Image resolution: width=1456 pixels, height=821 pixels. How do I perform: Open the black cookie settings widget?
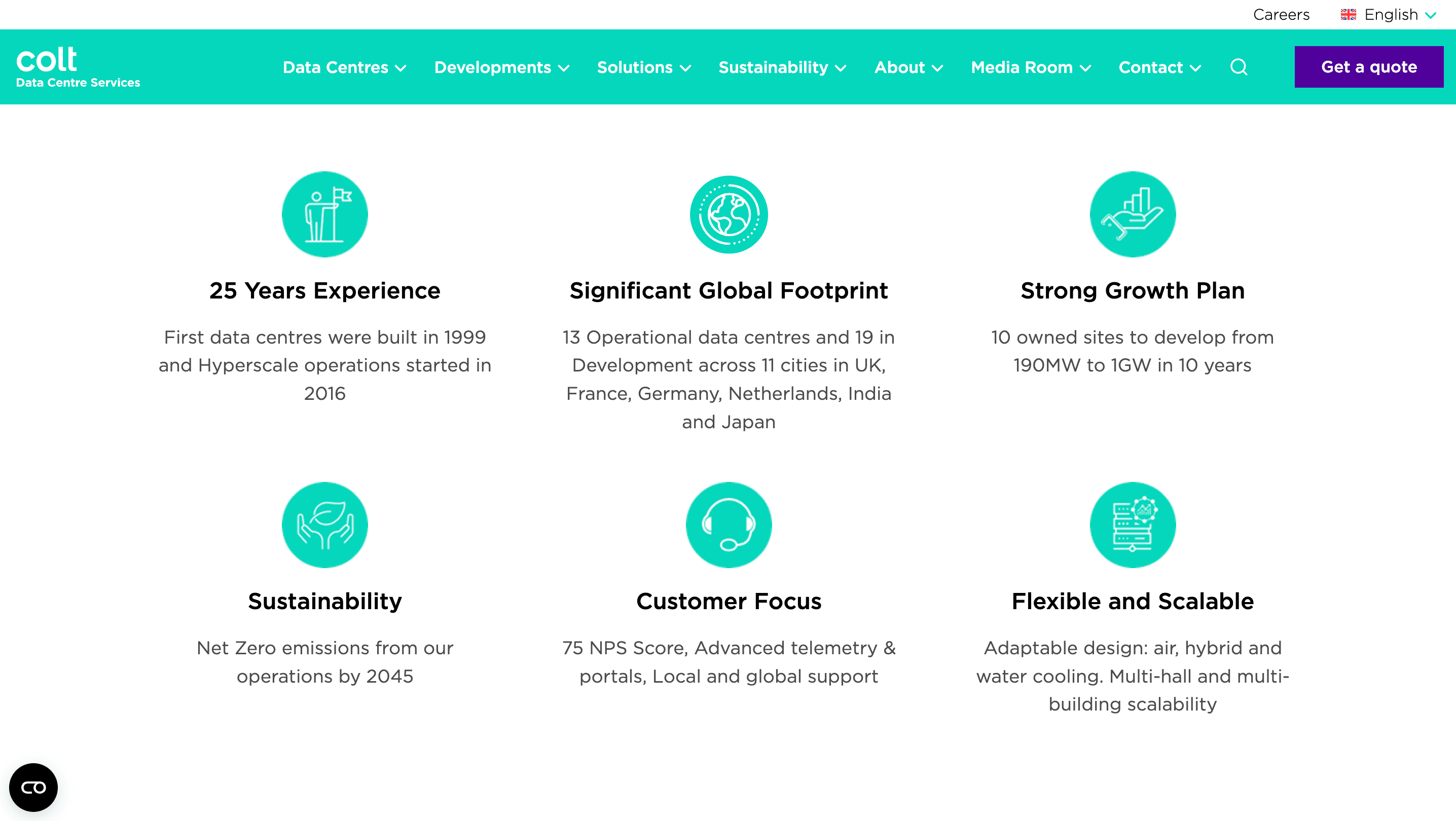click(33, 787)
